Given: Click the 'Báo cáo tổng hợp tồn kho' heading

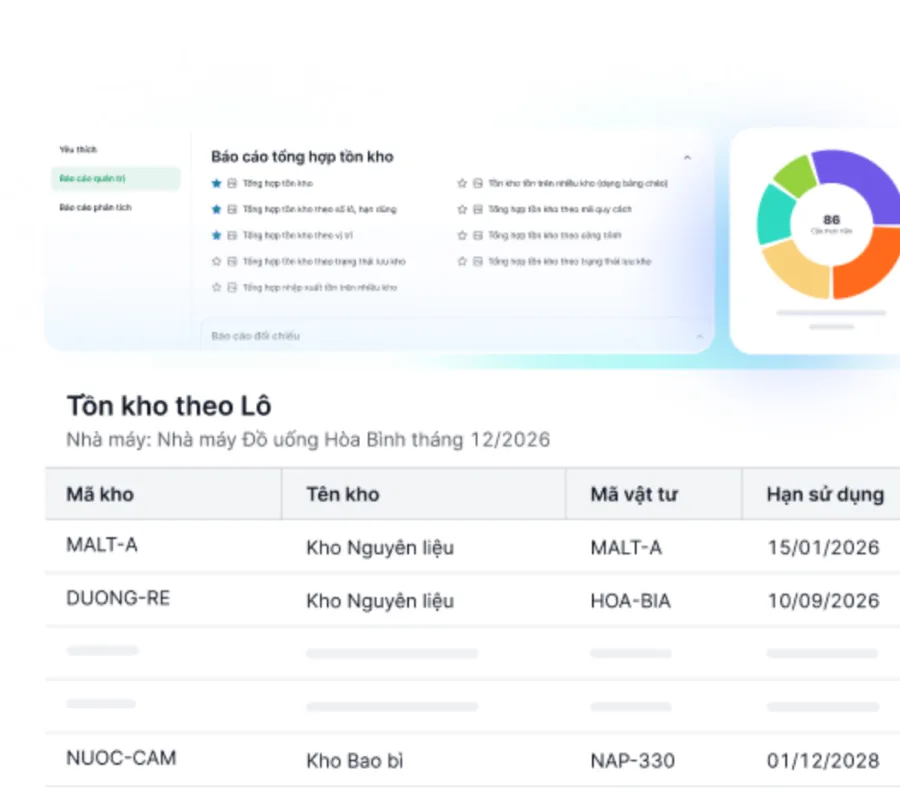Looking at the screenshot, I should 302,157.
